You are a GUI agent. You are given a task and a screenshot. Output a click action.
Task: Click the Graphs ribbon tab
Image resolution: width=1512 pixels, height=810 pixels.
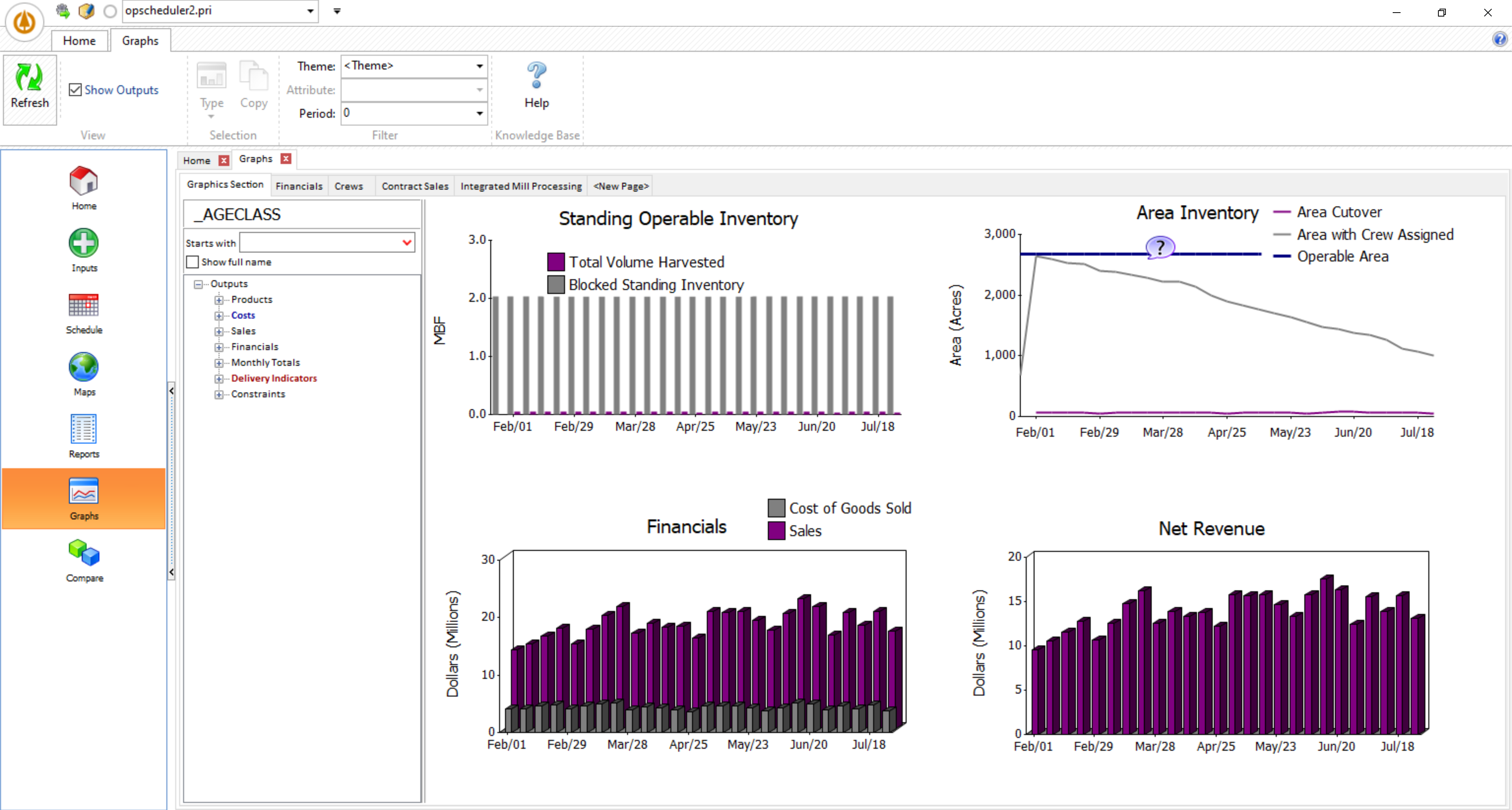pyautogui.click(x=140, y=40)
